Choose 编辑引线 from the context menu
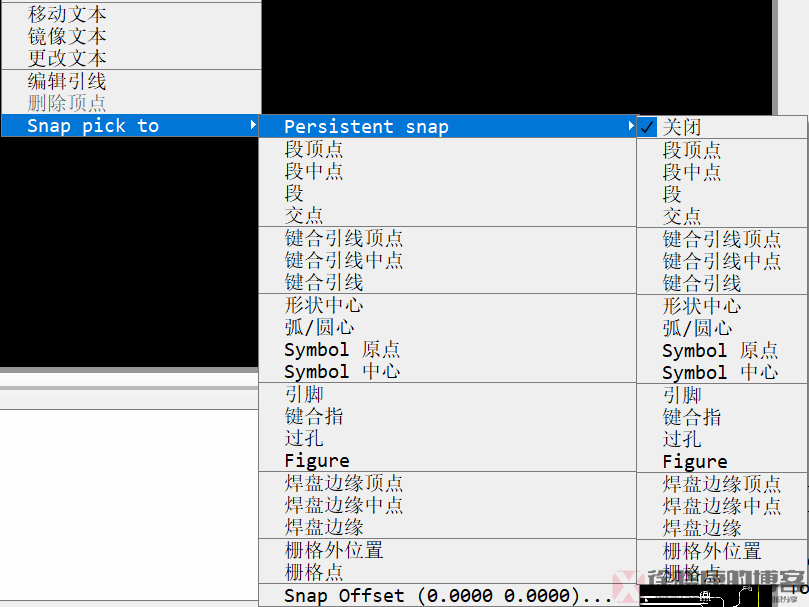This screenshot has width=809, height=607. (67, 81)
